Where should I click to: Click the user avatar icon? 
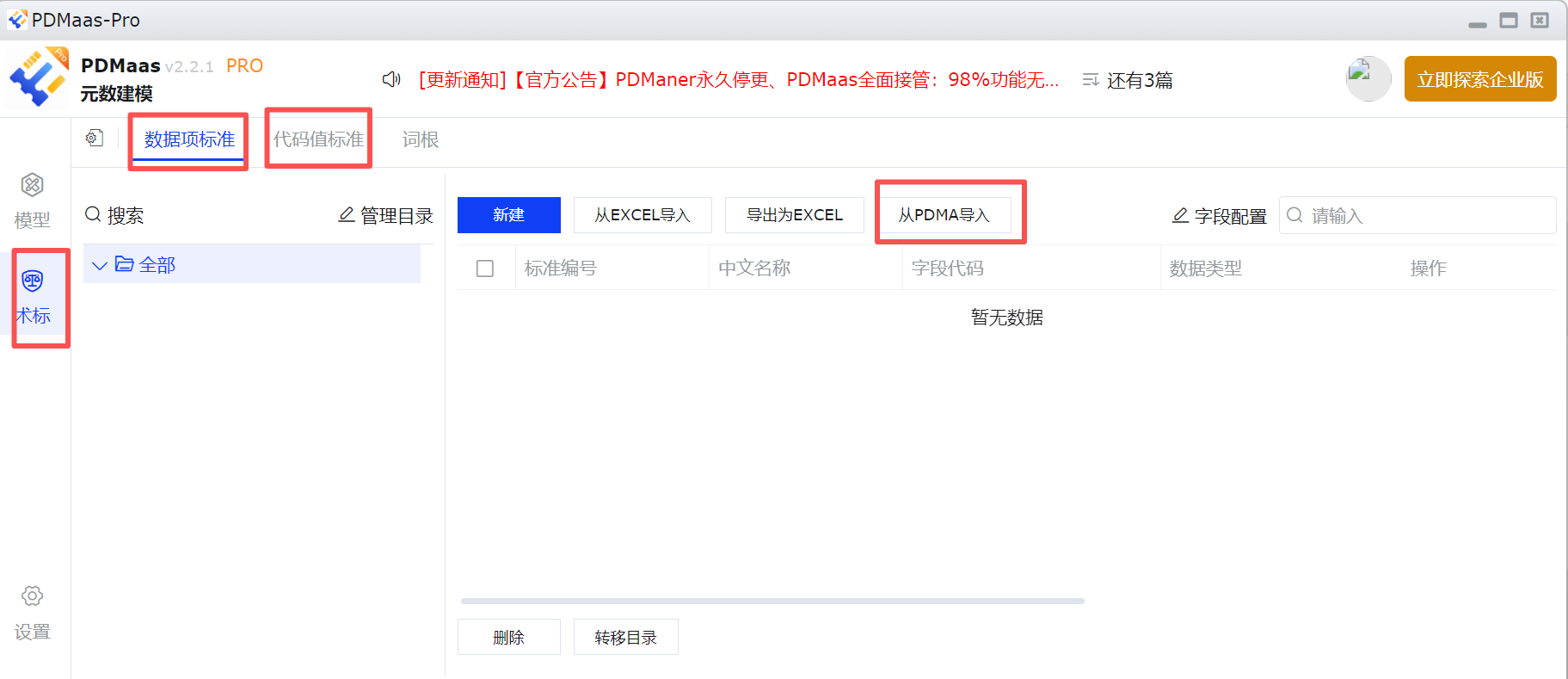point(1368,79)
